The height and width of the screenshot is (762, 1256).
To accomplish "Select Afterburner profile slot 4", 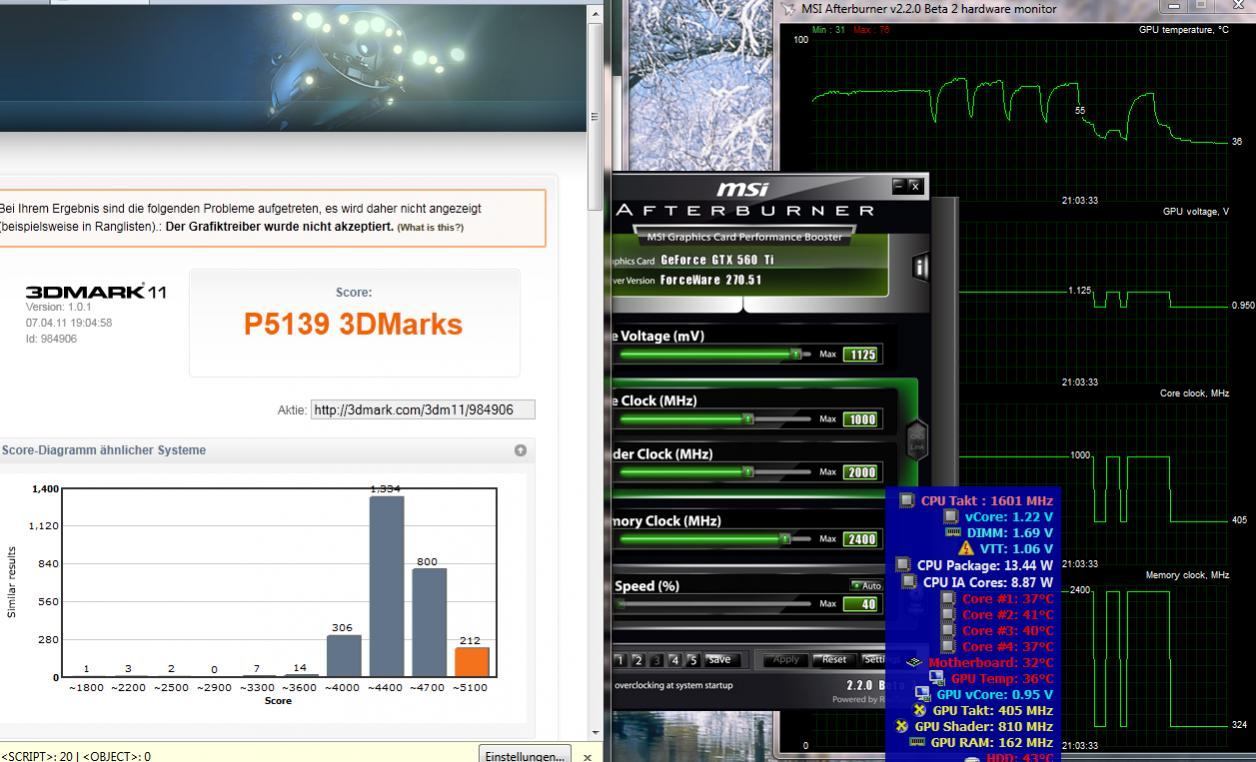I will [x=675, y=660].
